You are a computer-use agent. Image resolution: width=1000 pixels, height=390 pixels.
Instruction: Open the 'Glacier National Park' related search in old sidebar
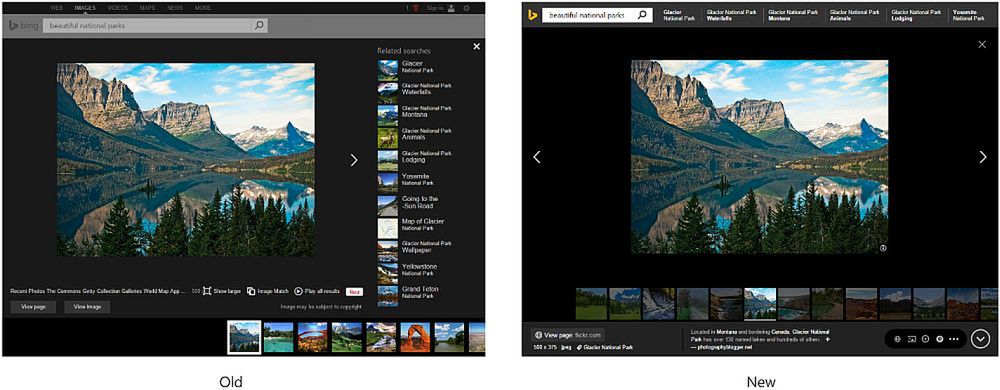(x=415, y=68)
